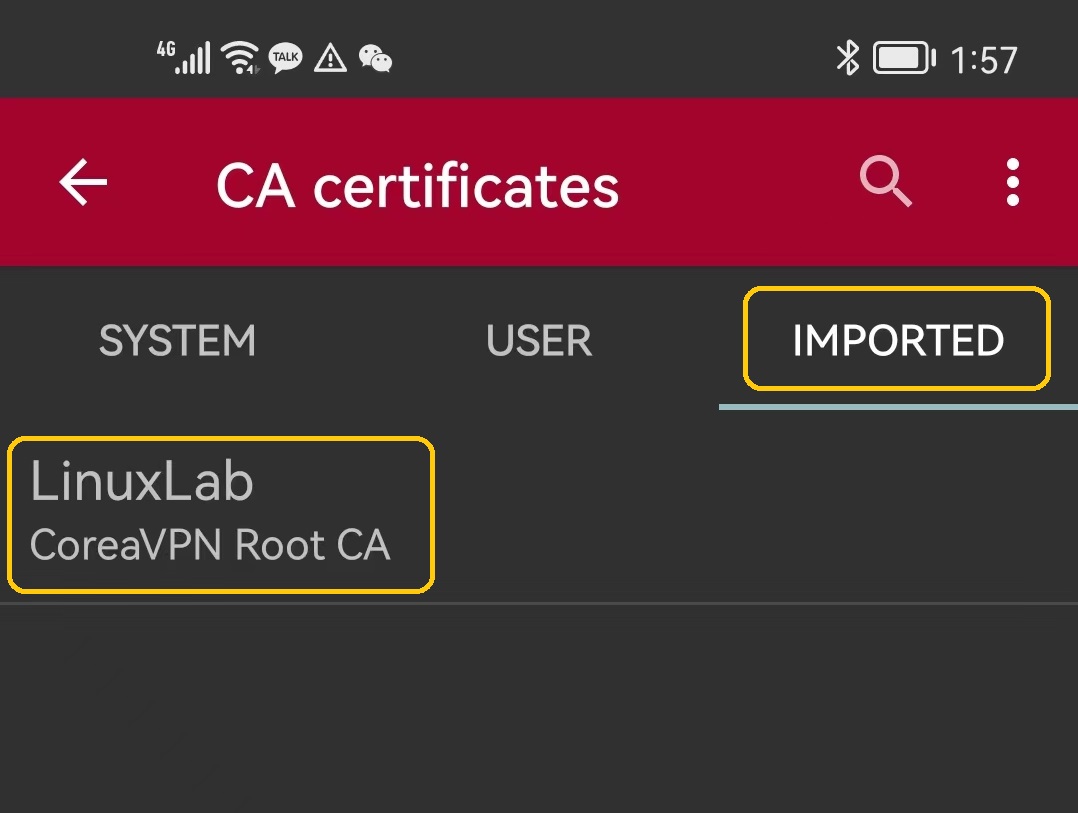Viewport: 1078px width, 813px height.
Task: Tap the 4G signal strength icon
Action: point(184,57)
